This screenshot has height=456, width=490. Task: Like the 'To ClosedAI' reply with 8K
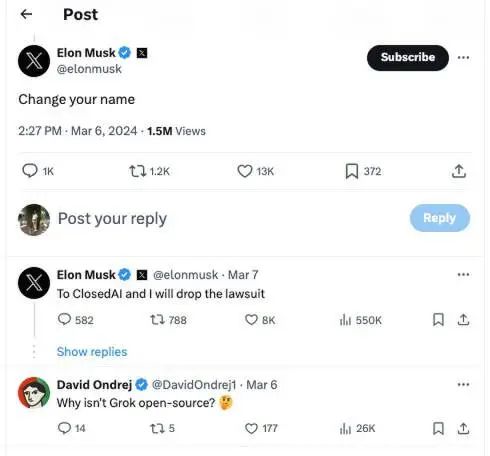(251, 320)
